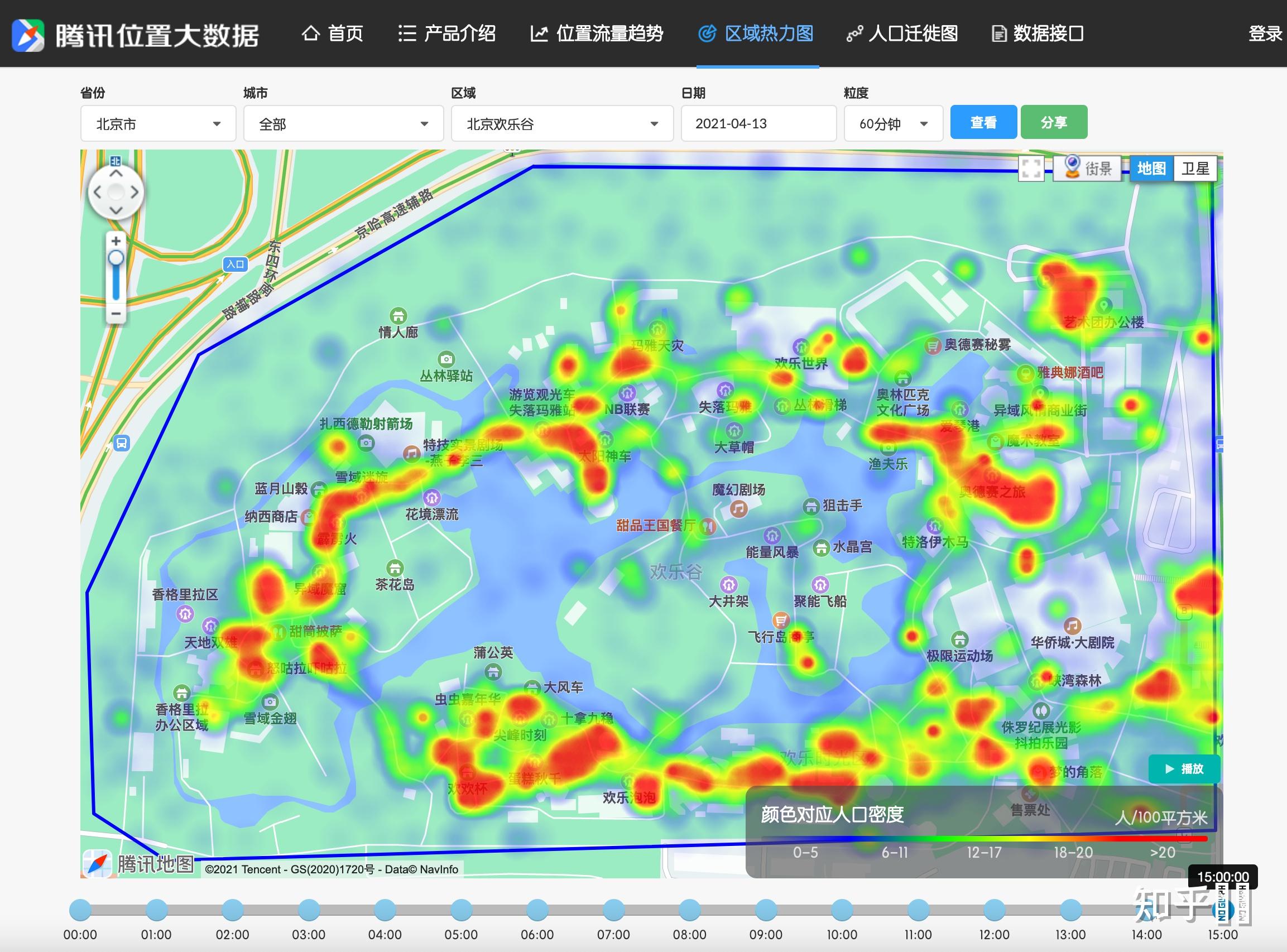
Task: Open the 人口迁徙图 page
Action: 902,33
